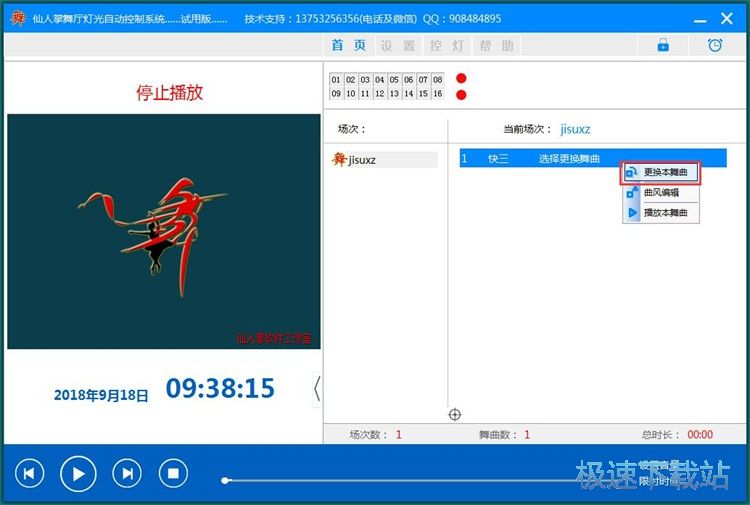Click the current session name jisuxz link

[575, 129]
